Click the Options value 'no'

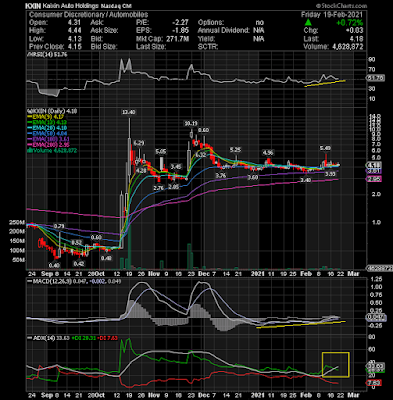(260, 23)
